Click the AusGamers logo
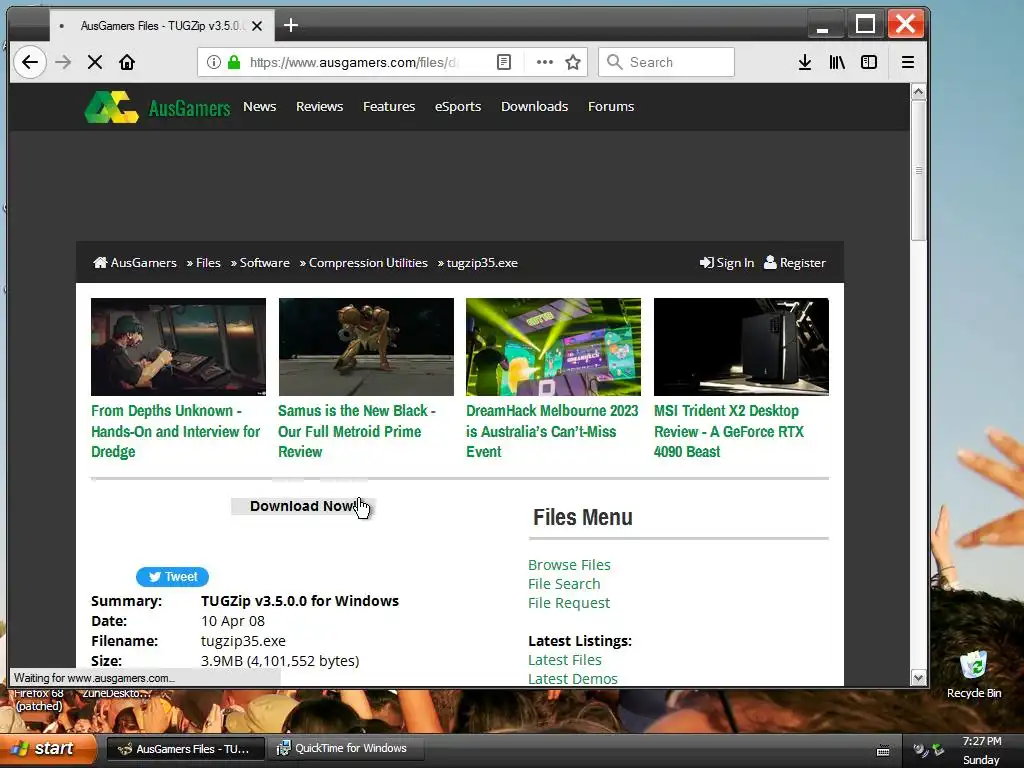Image resolution: width=1024 pixels, height=768 pixels. (x=157, y=107)
